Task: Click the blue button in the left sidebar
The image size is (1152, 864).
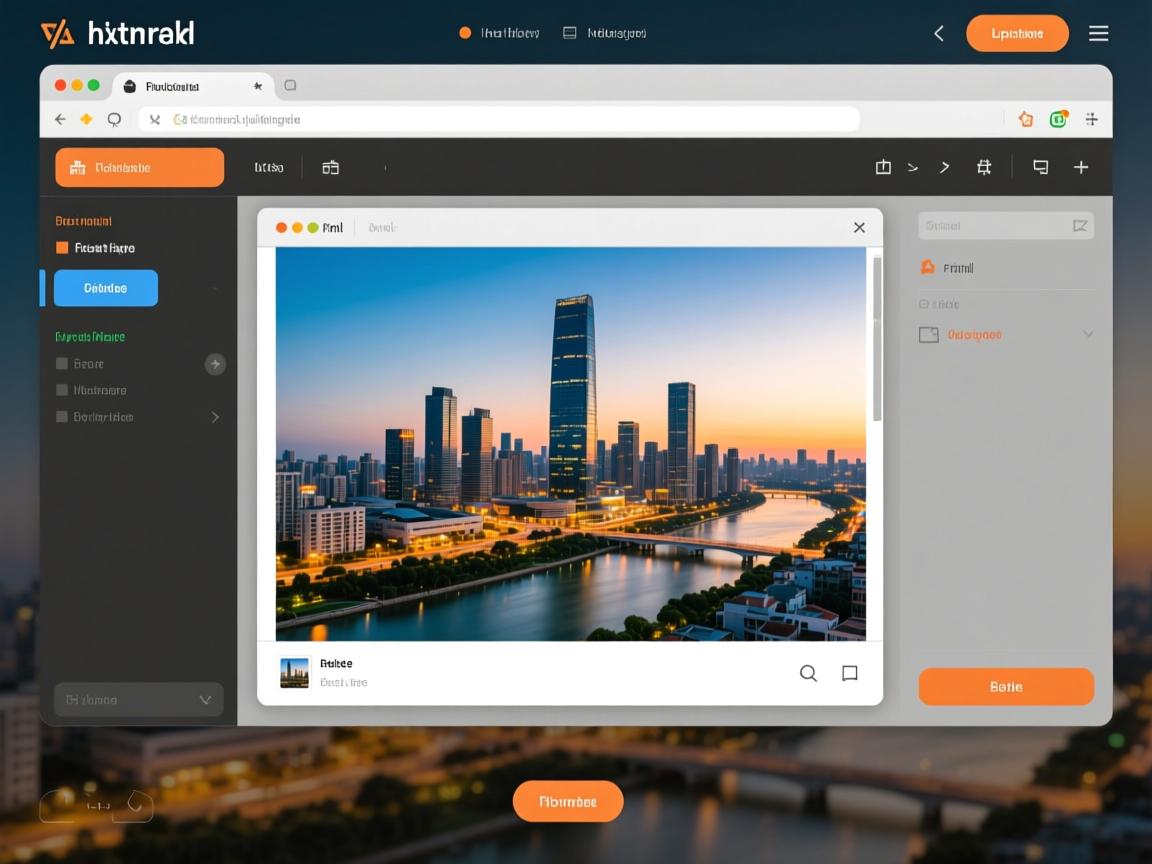Action: click(x=105, y=288)
